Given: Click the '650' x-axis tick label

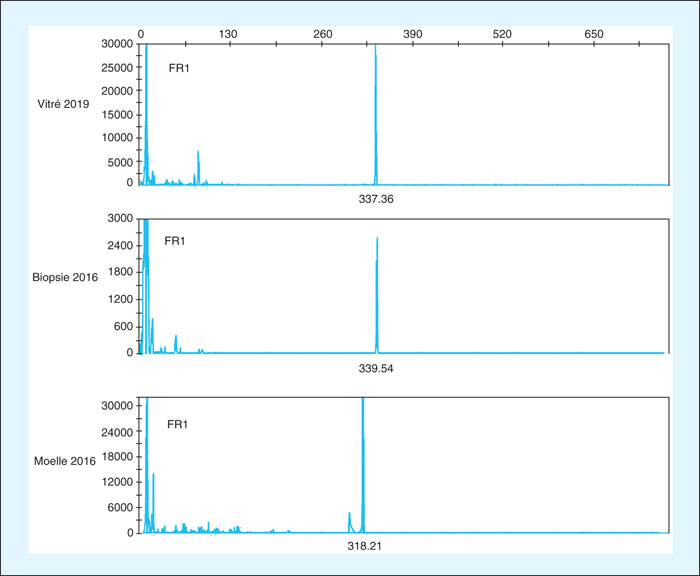Looking at the screenshot, I should (594, 34).
